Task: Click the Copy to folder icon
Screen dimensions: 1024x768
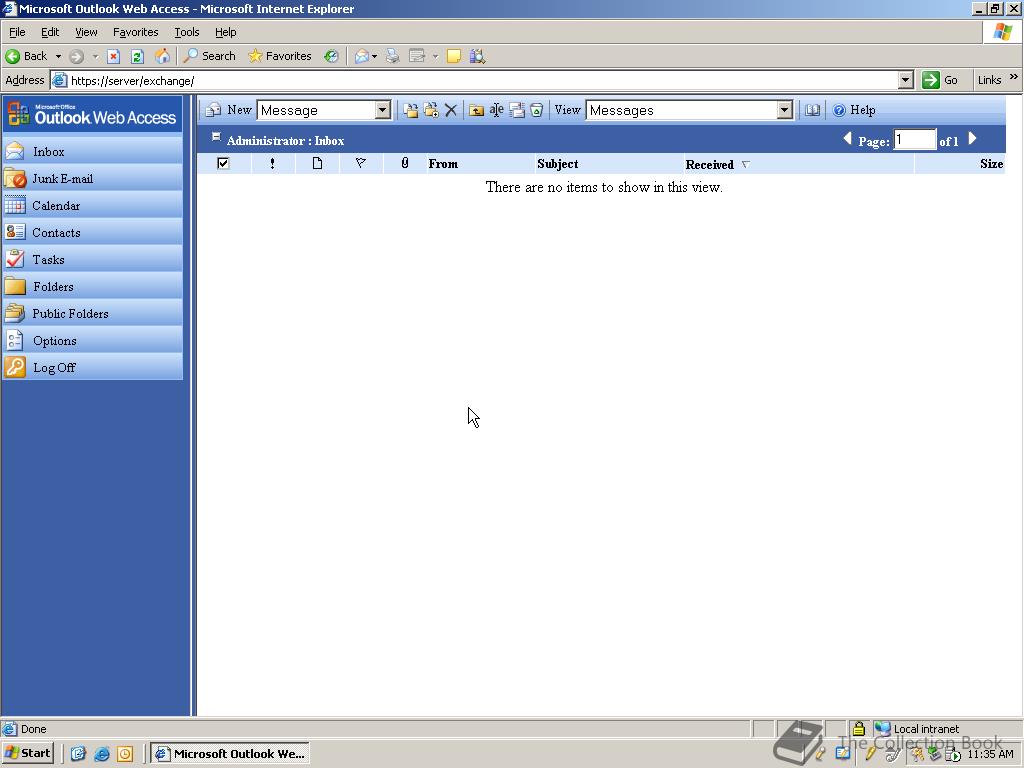Action: coord(431,110)
